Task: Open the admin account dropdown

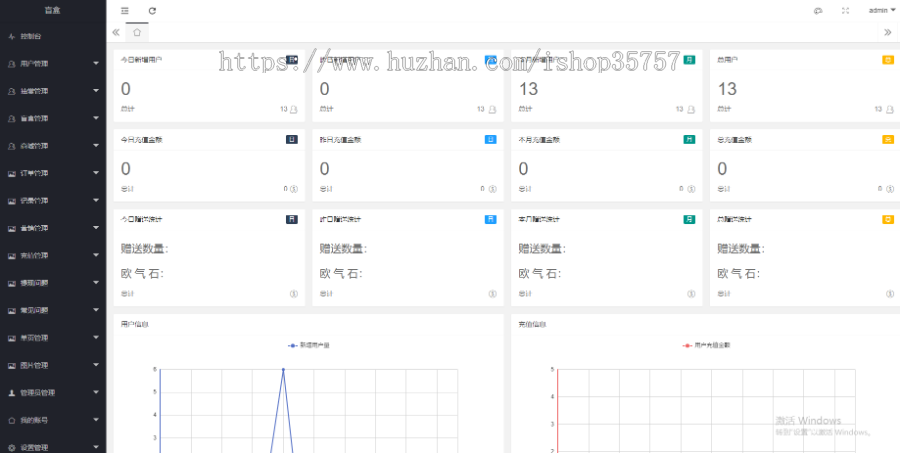Action: [x=882, y=10]
